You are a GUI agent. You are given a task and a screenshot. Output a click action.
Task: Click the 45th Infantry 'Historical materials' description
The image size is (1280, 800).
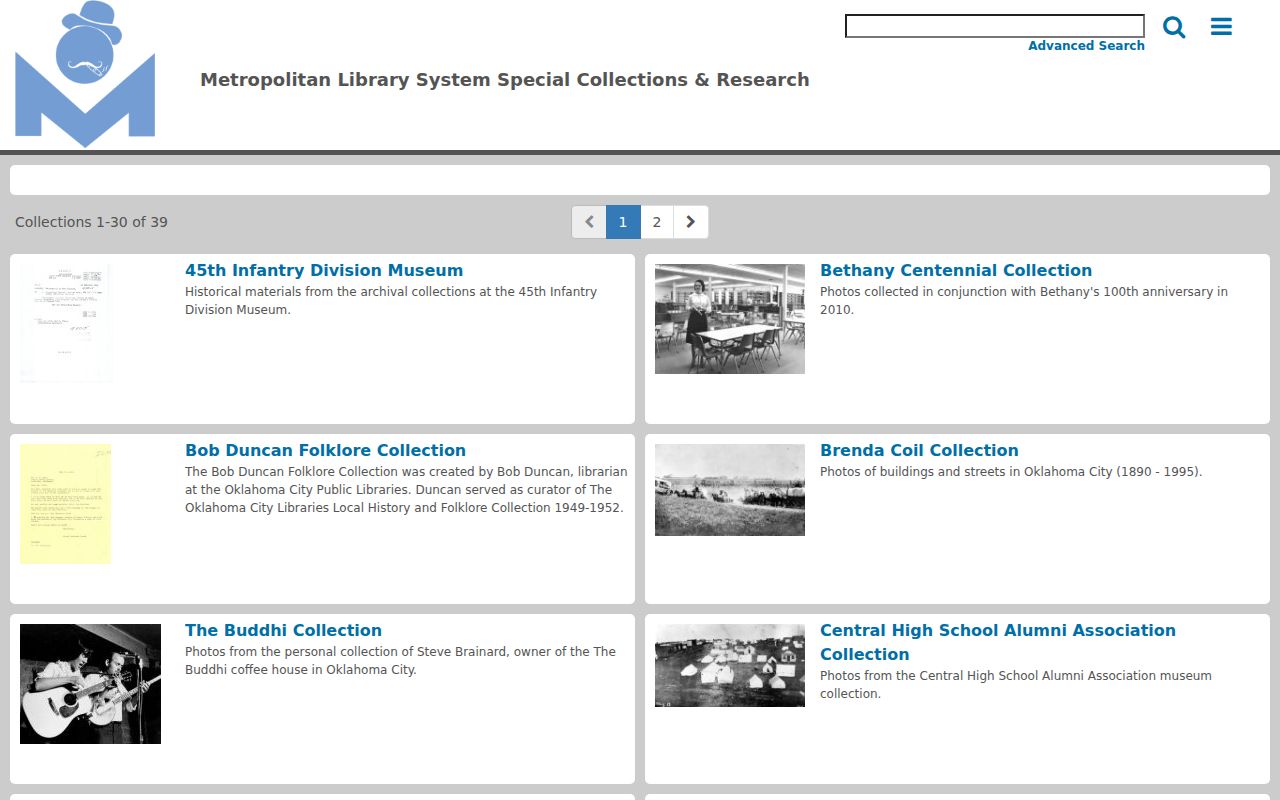(391, 301)
